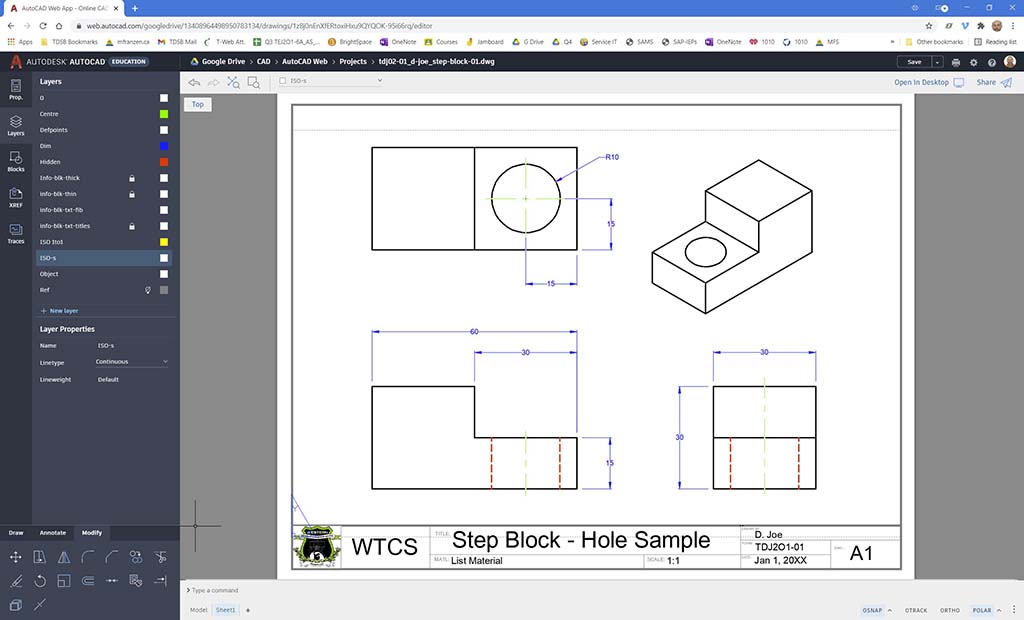Select the Mirror tool

pos(64,557)
